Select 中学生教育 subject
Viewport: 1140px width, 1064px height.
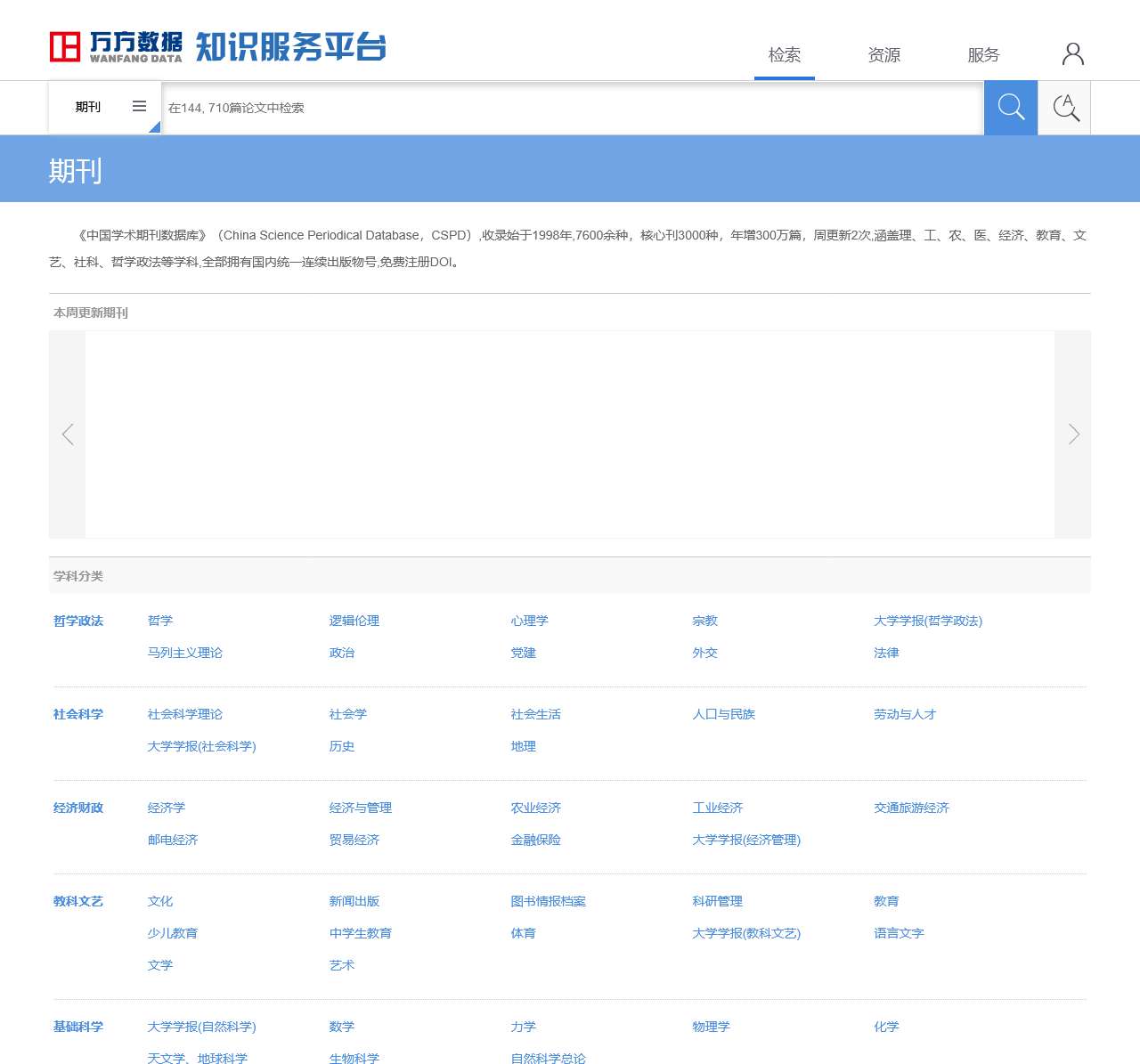coord(361,934)
